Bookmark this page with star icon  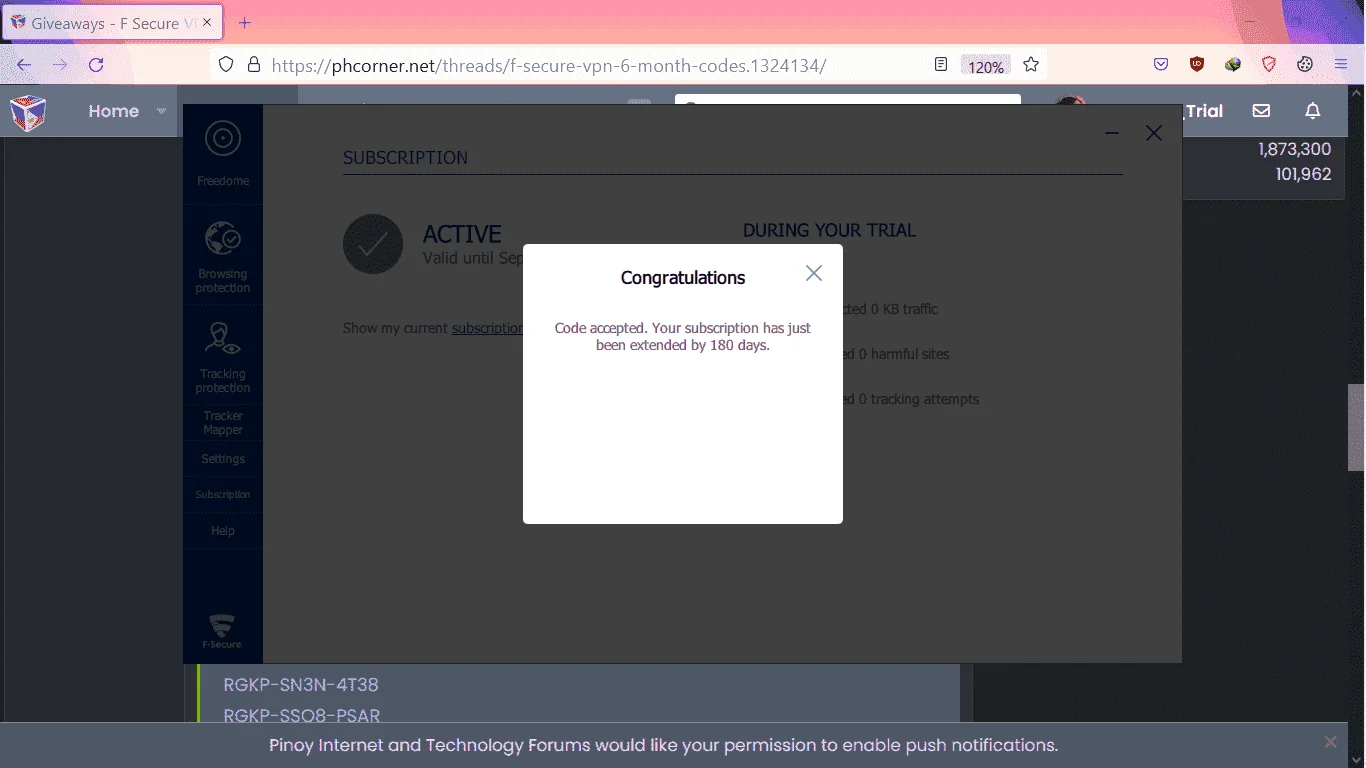point(1031,65)
